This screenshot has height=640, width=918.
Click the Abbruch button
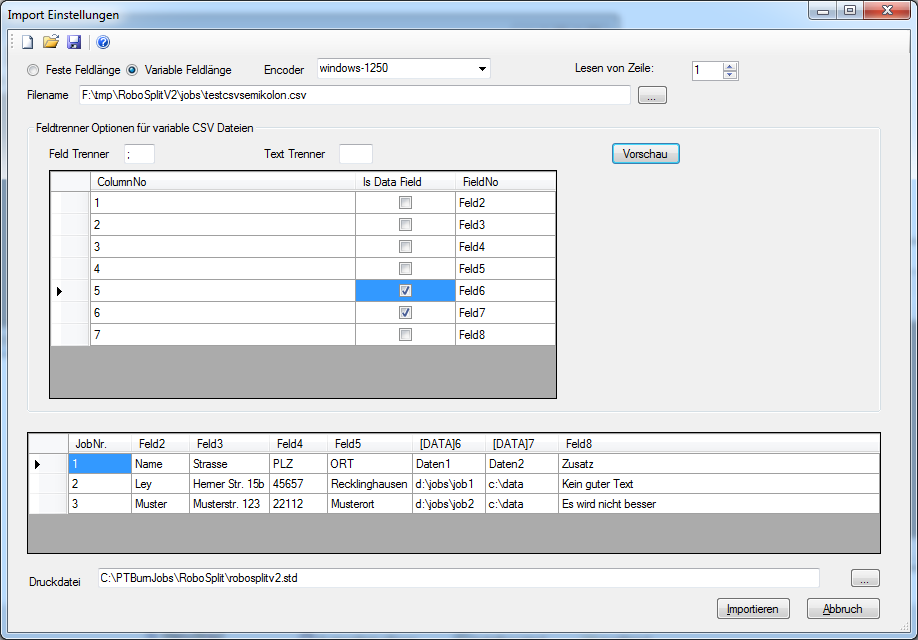point(842,609)
